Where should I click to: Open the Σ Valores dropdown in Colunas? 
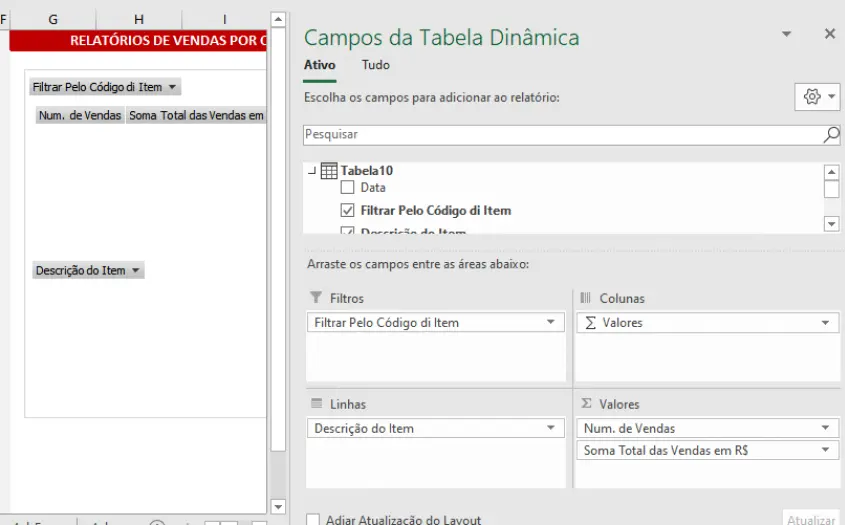(825, 323)
